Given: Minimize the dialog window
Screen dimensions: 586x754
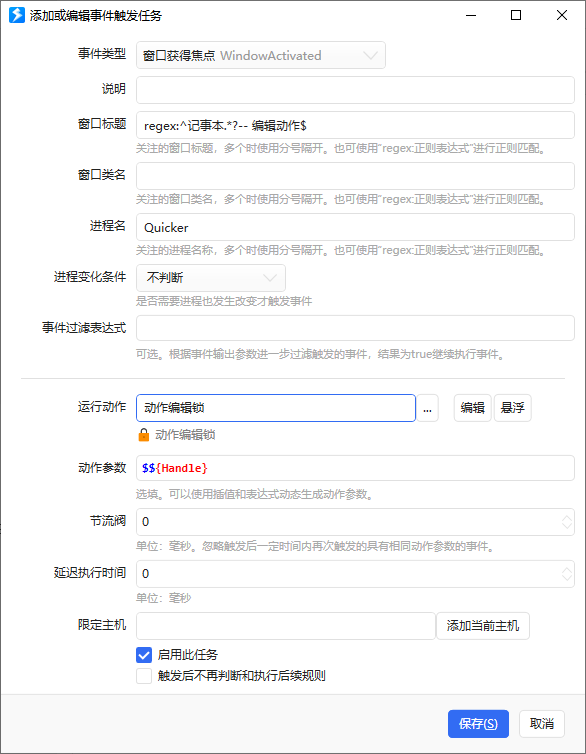Looking at the screenshot, I should click(x=471, y=15).
